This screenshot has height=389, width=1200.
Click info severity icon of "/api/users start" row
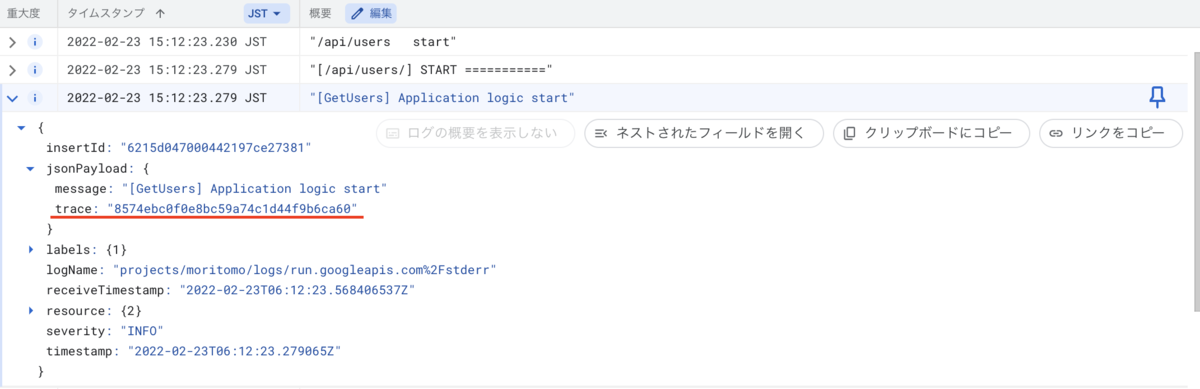(x=35, y=42)
